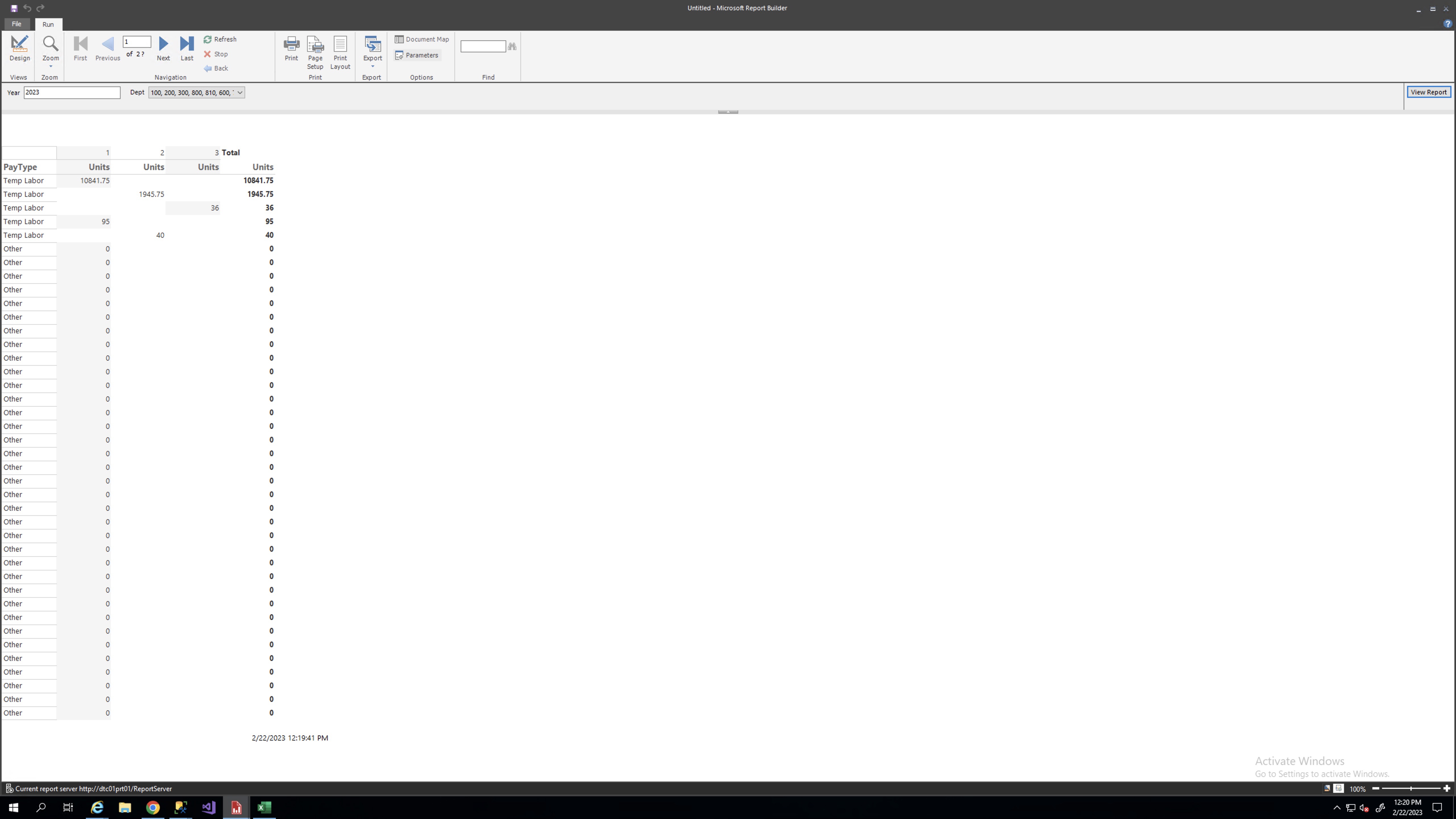The height and width of the screenshot is (819, 1456).
Task: Click the Save icon in title bar
Action: 14,9
